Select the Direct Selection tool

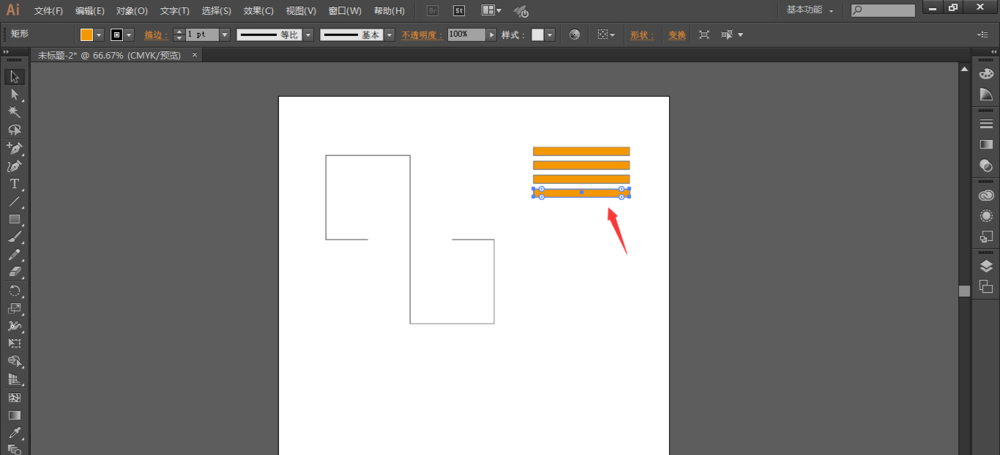coord(15,94)
